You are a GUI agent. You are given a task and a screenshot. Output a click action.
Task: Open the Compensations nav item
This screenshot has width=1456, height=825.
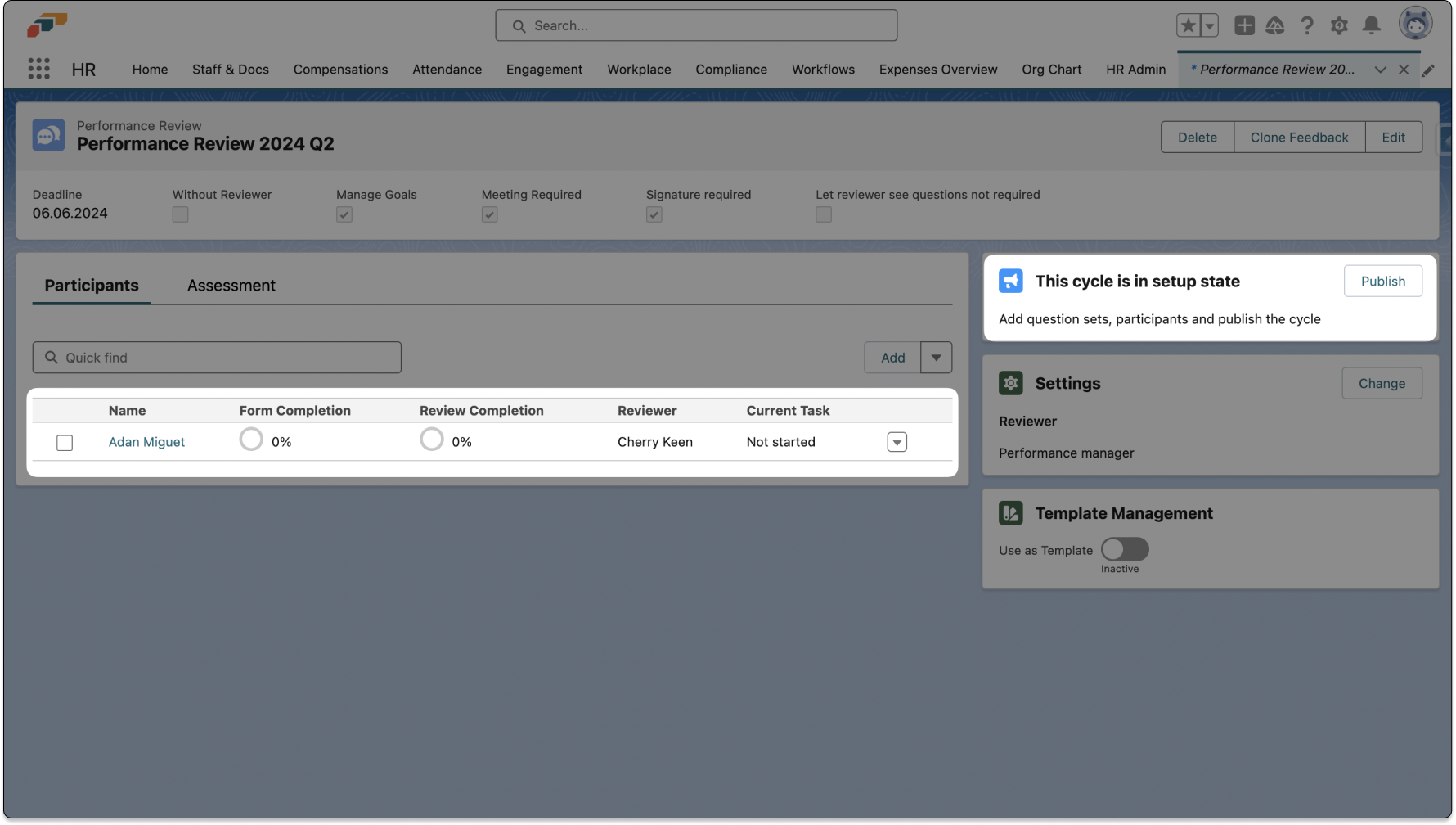[x=340, y=70]
